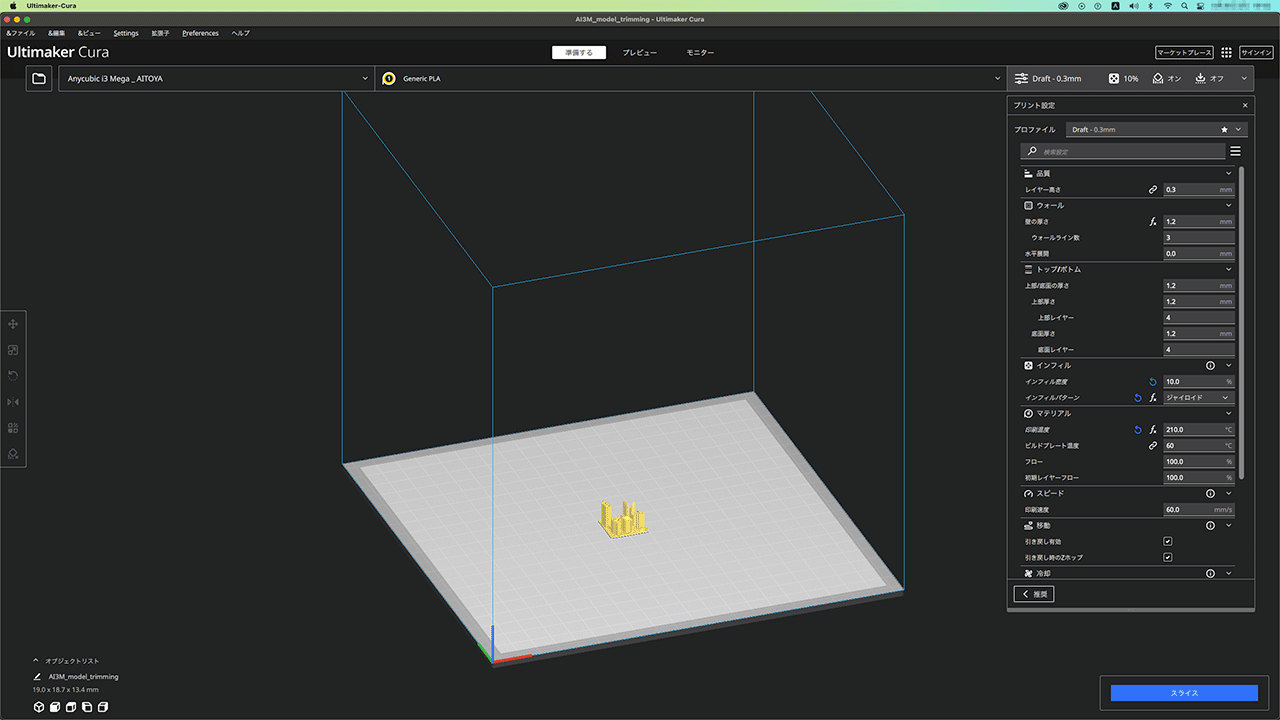Click the レイヤー高さ value field
Viewport: 1280px width, 720px height.
(1199, 189)
